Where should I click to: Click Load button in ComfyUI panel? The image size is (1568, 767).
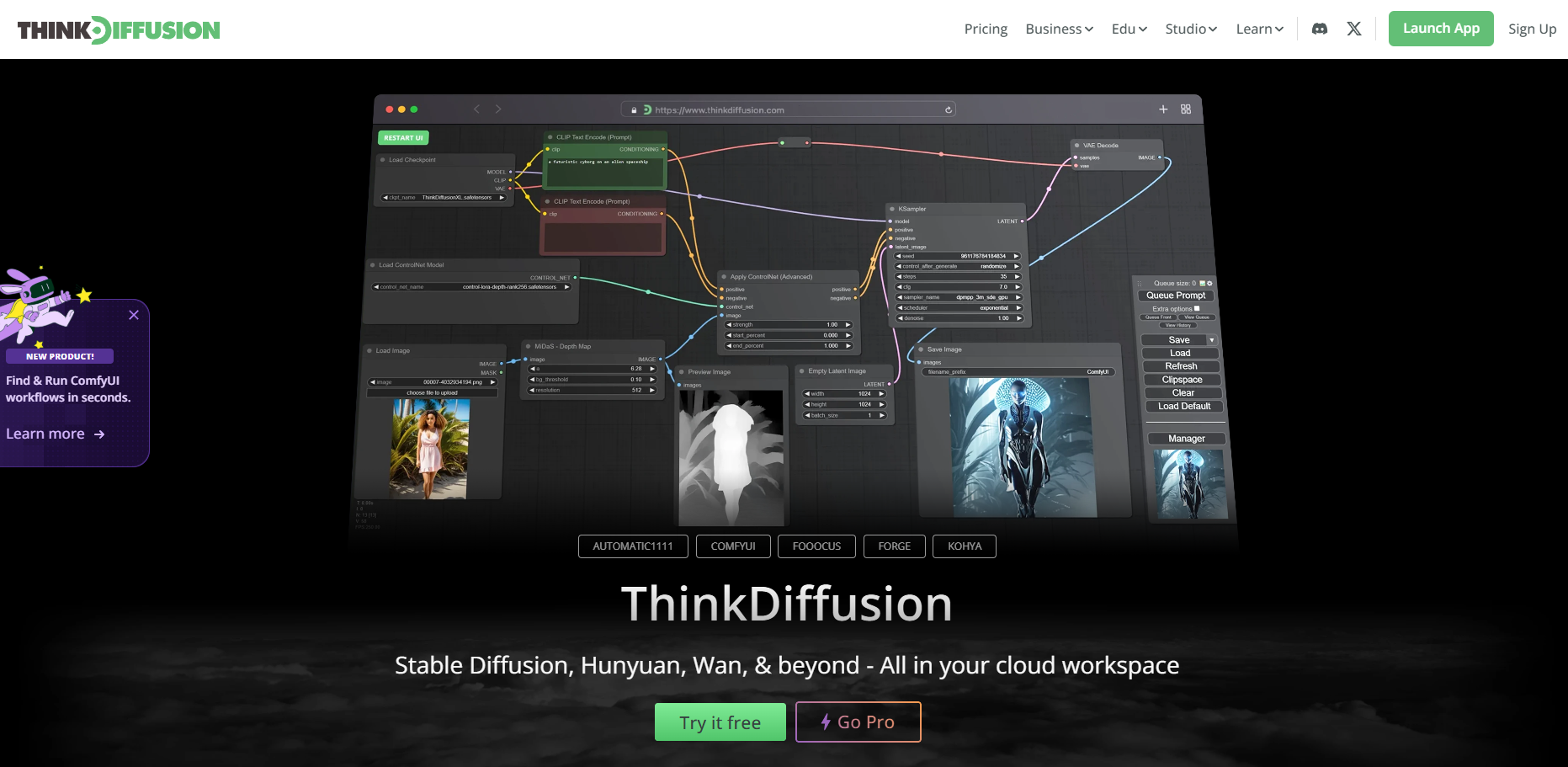pos(1180,353)
